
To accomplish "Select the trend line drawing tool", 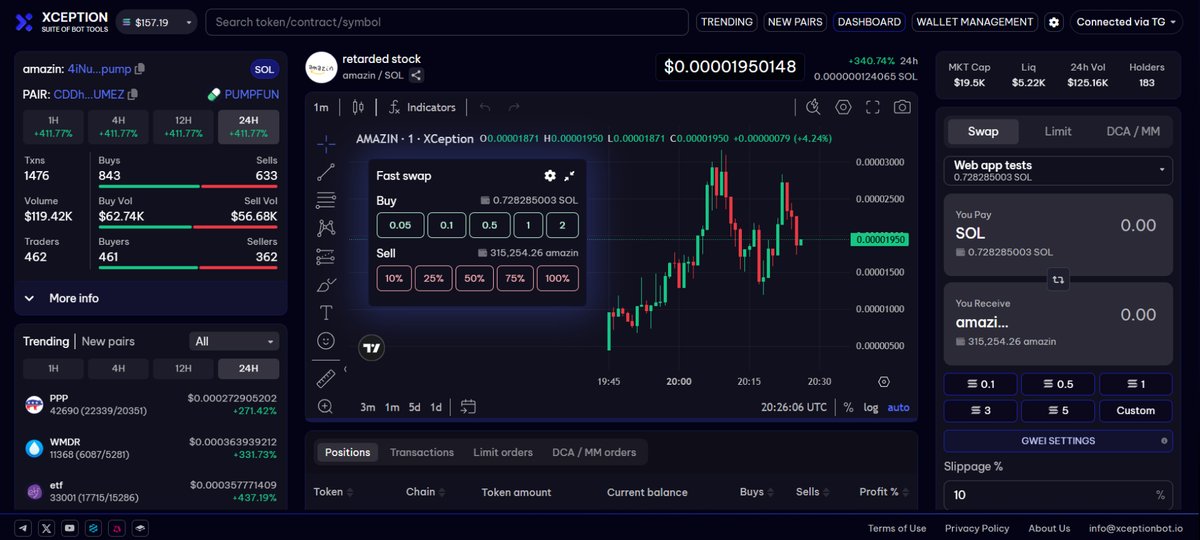I will (x=326, y=172).
